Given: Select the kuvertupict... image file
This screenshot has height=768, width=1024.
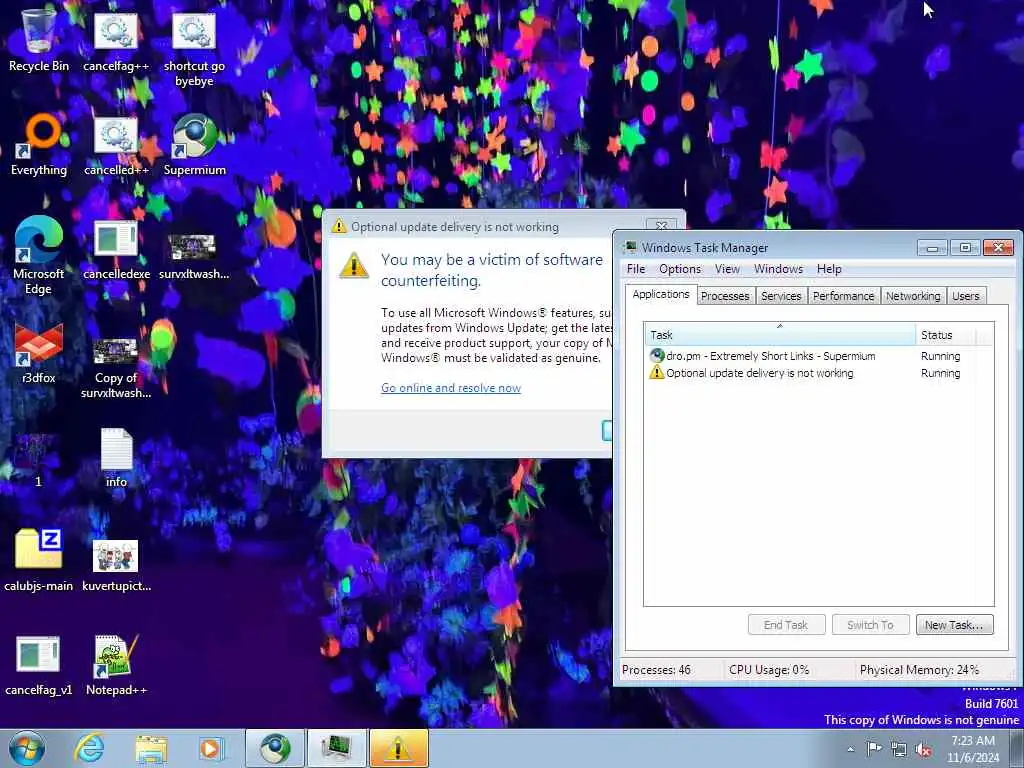Looking at the screenshot, I should coord(116,565).
